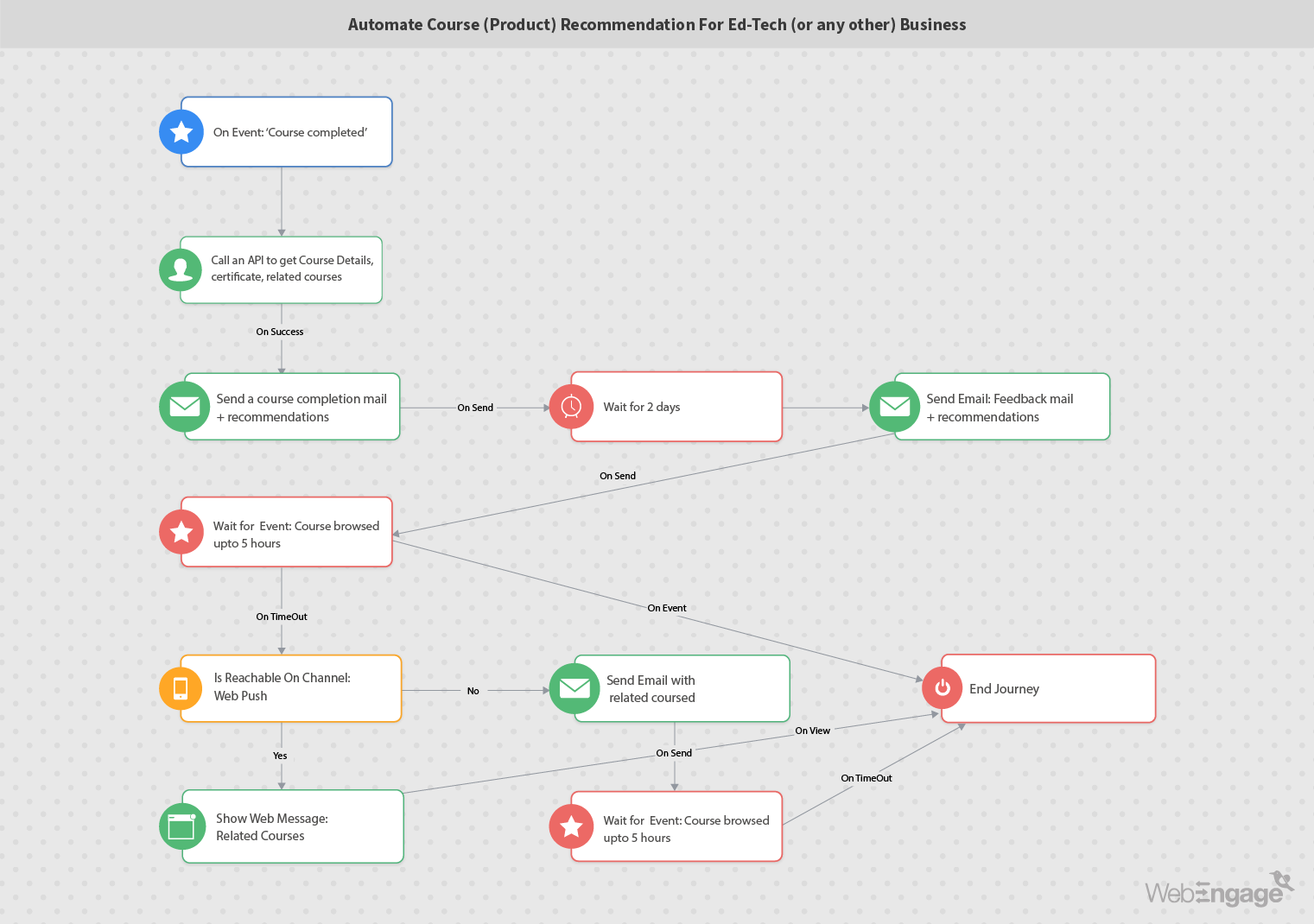Select the API call person icon
Viewport: 1314px width, 924px height.
pyautogui.click(x=181, y=269)
